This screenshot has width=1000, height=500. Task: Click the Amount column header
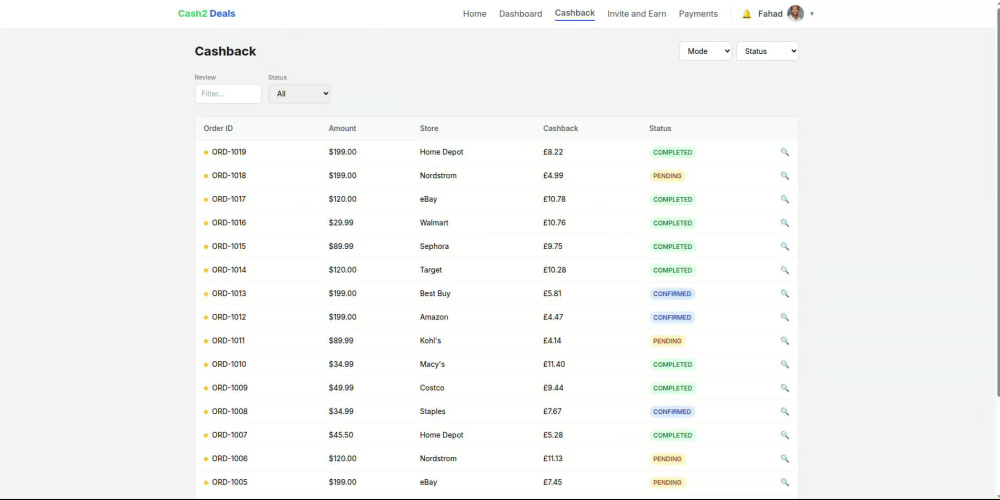[x=342, y=128]
